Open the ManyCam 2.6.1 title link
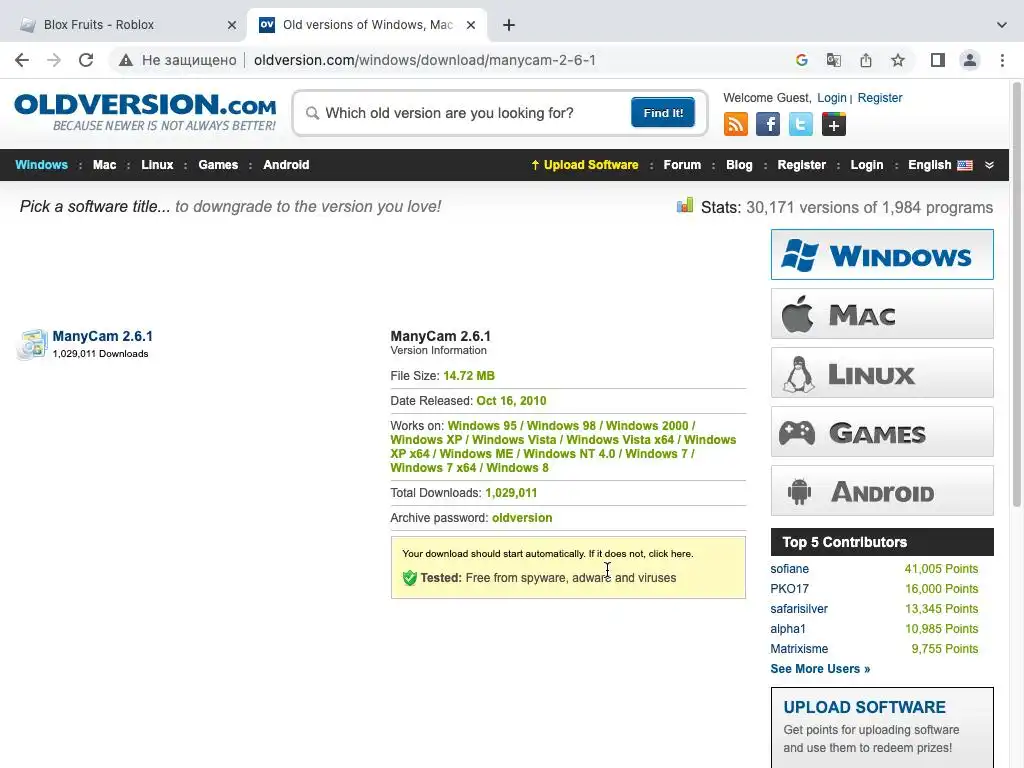 [103, 336]
